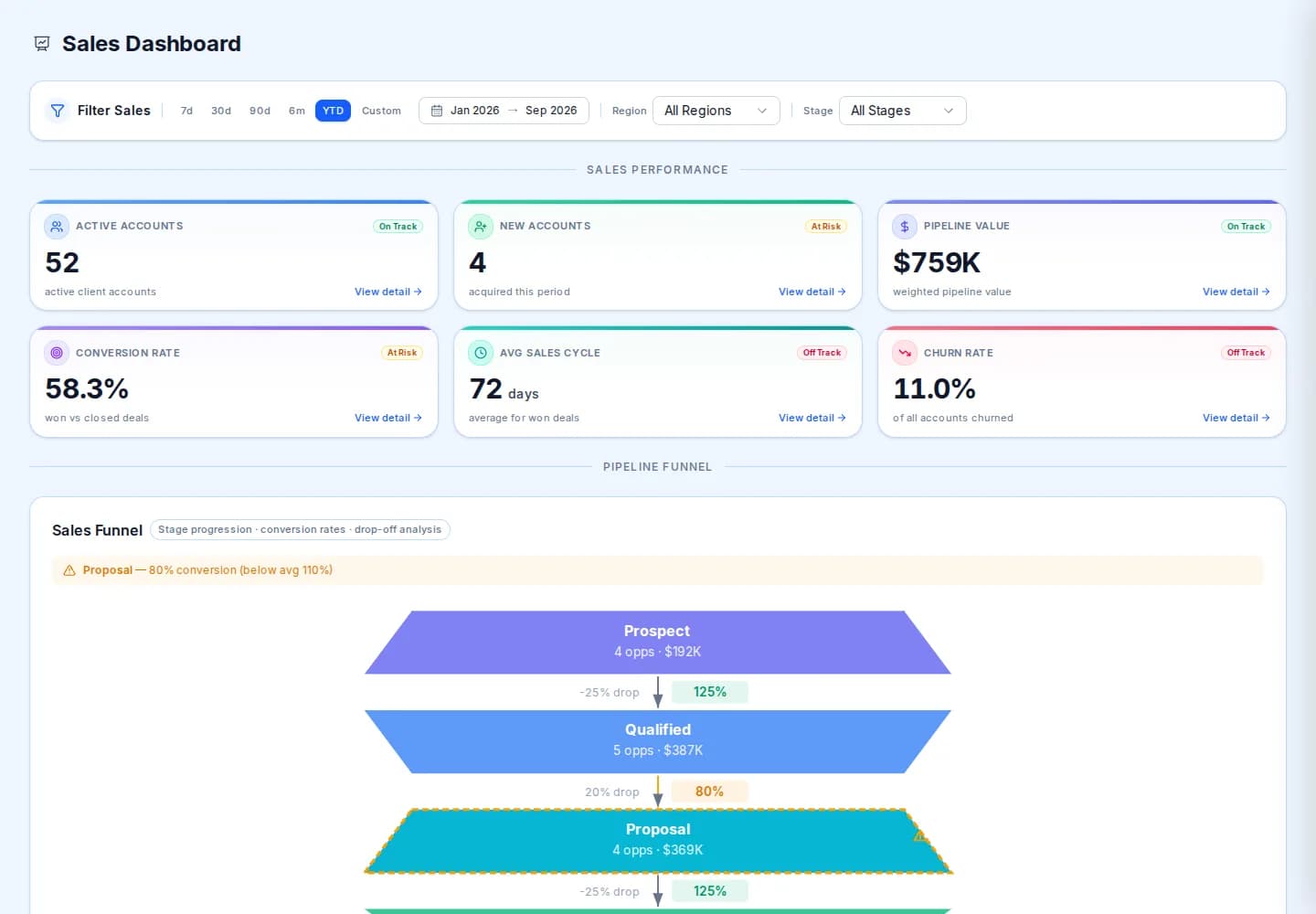
Task: Click the On Track badge on Pipeline Value
Action: click(1246, 227)
